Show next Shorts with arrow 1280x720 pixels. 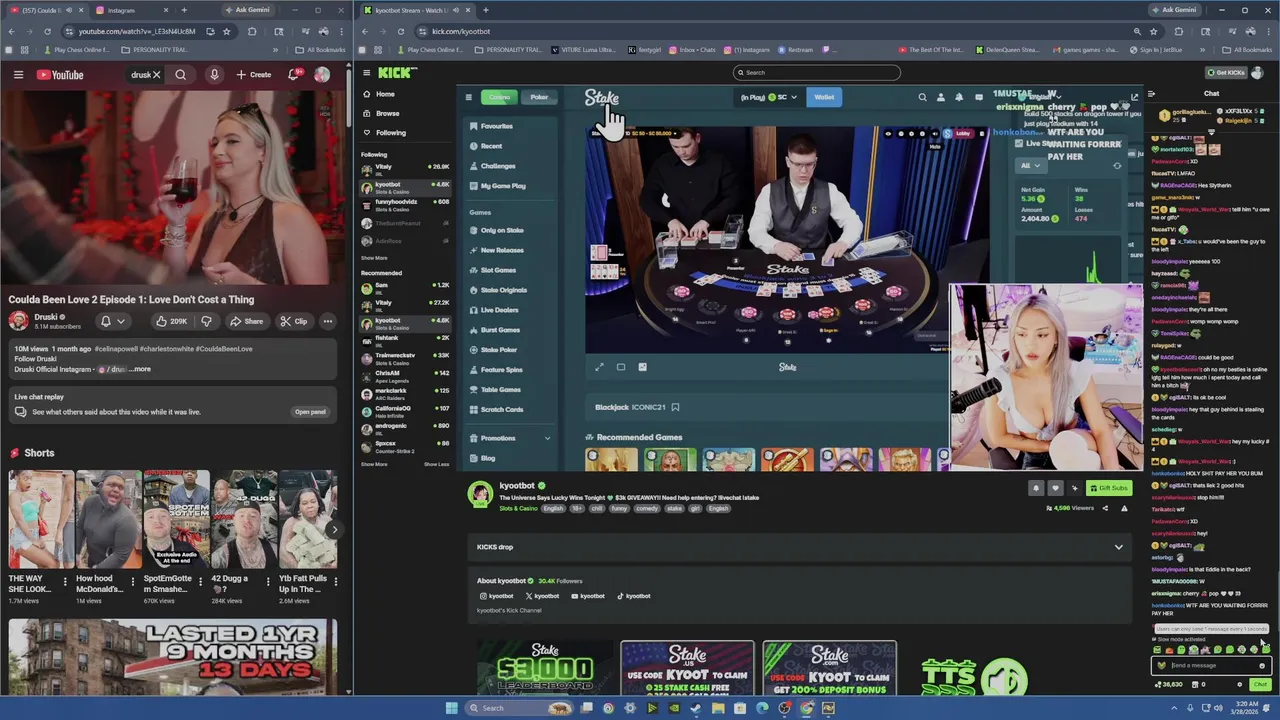334,530
